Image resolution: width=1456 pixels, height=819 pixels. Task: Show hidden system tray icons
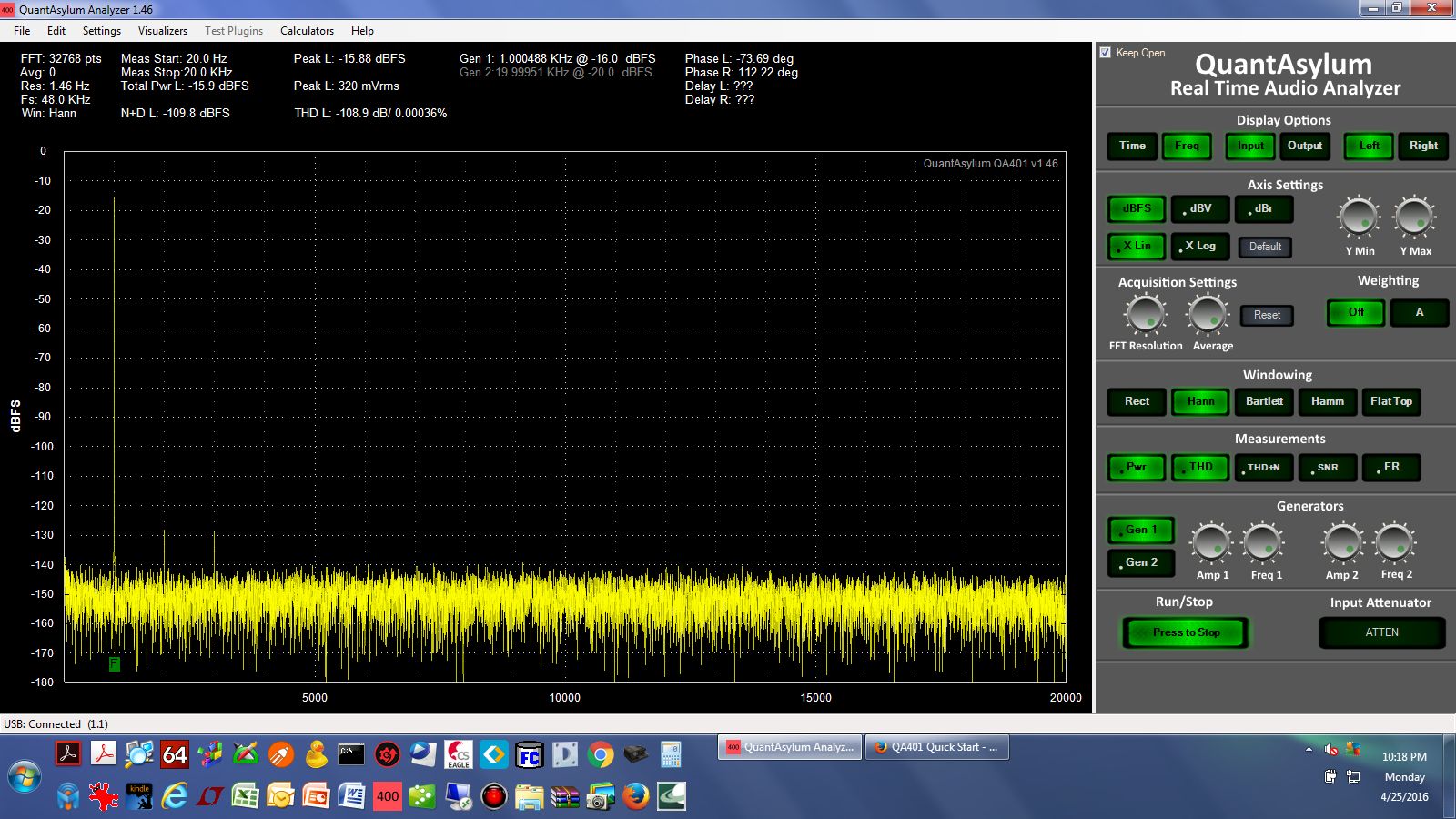(1309, 750)
